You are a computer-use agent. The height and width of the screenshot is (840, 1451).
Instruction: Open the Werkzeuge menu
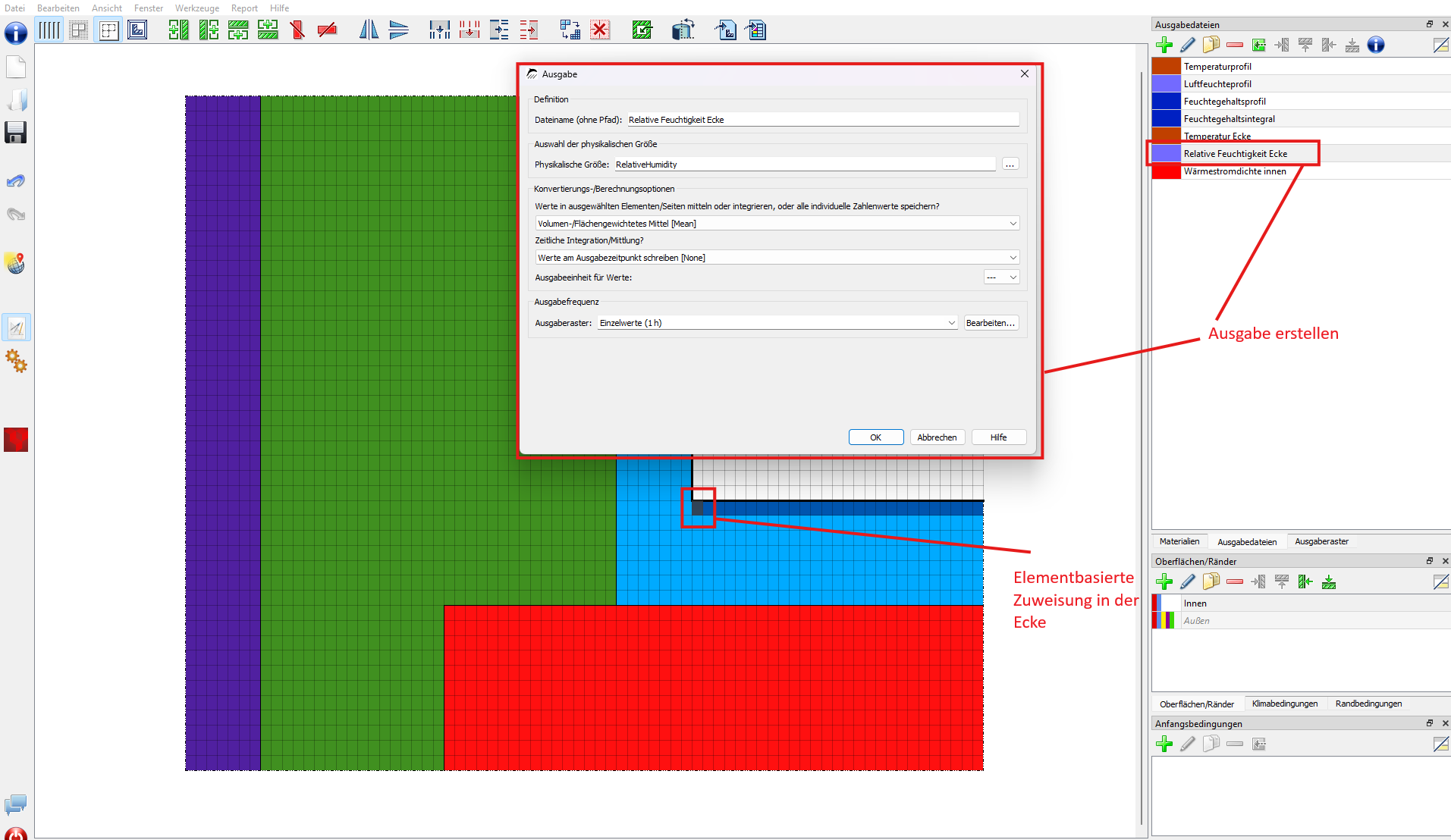coord(197,8)
